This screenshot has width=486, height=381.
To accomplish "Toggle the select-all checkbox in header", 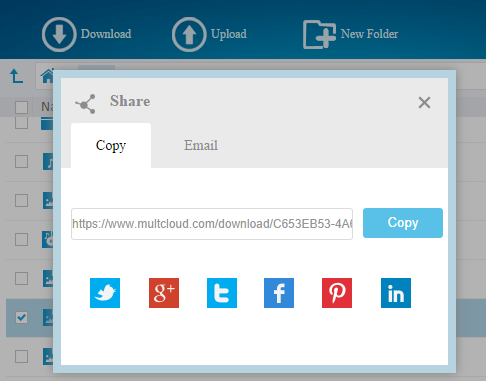I will pos(21,107).
